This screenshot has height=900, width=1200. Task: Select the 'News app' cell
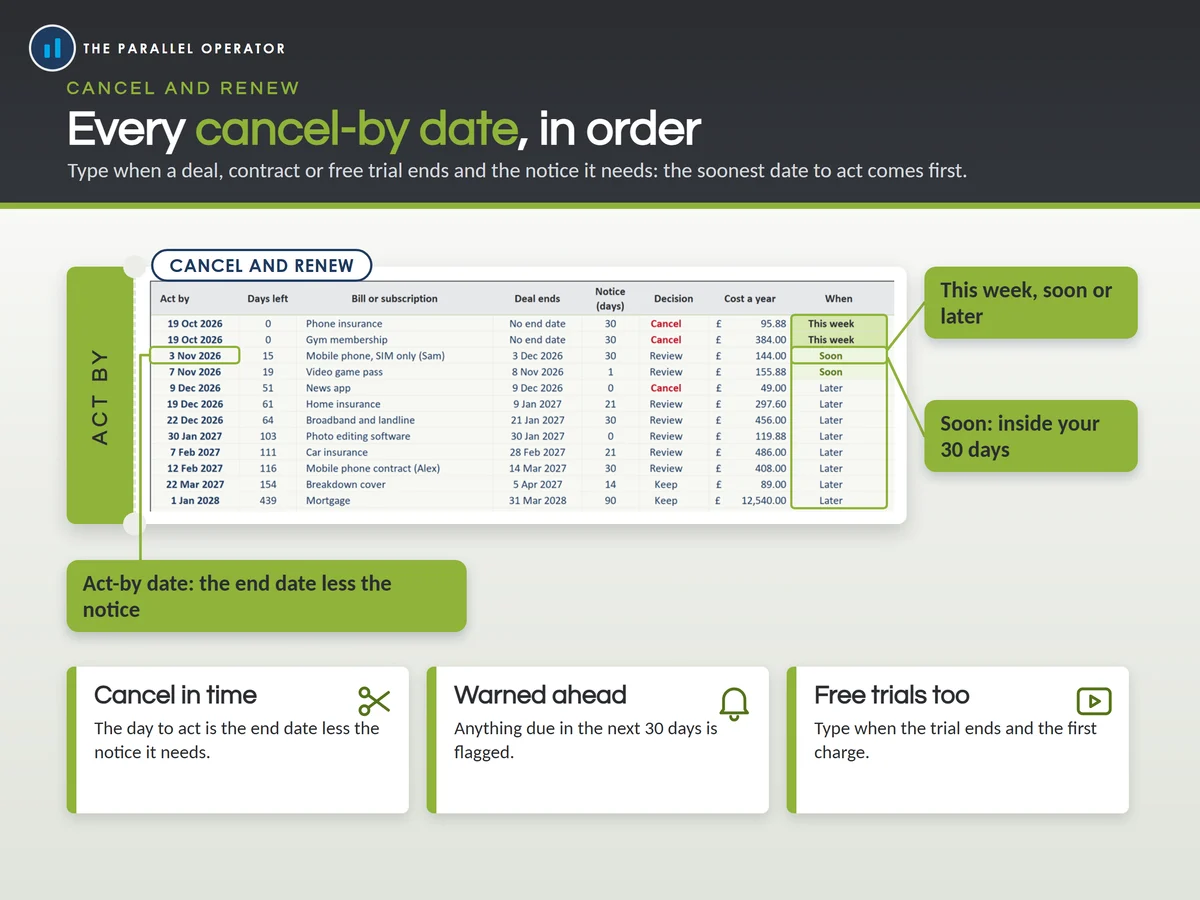point(328,388)
